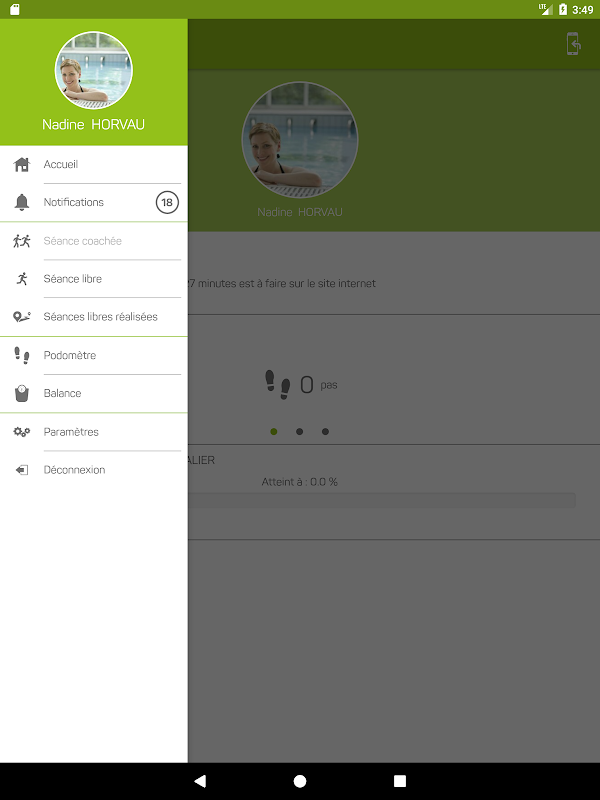Open the Séance coachée menu entry
Viewport: 600px width, 800px height.
(94, 241)
